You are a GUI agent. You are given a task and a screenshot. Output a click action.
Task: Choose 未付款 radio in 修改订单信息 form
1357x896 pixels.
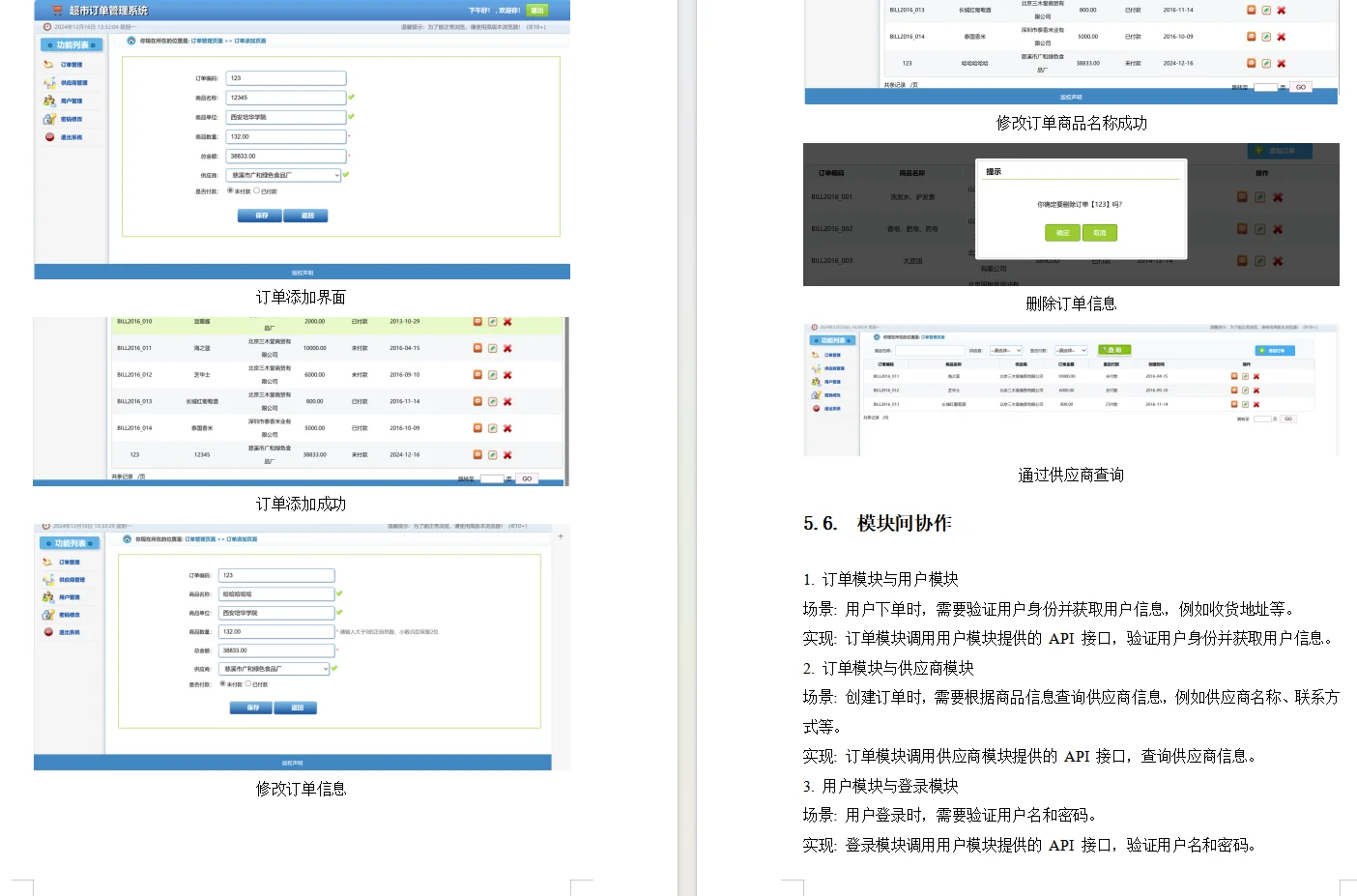point(221,683)
